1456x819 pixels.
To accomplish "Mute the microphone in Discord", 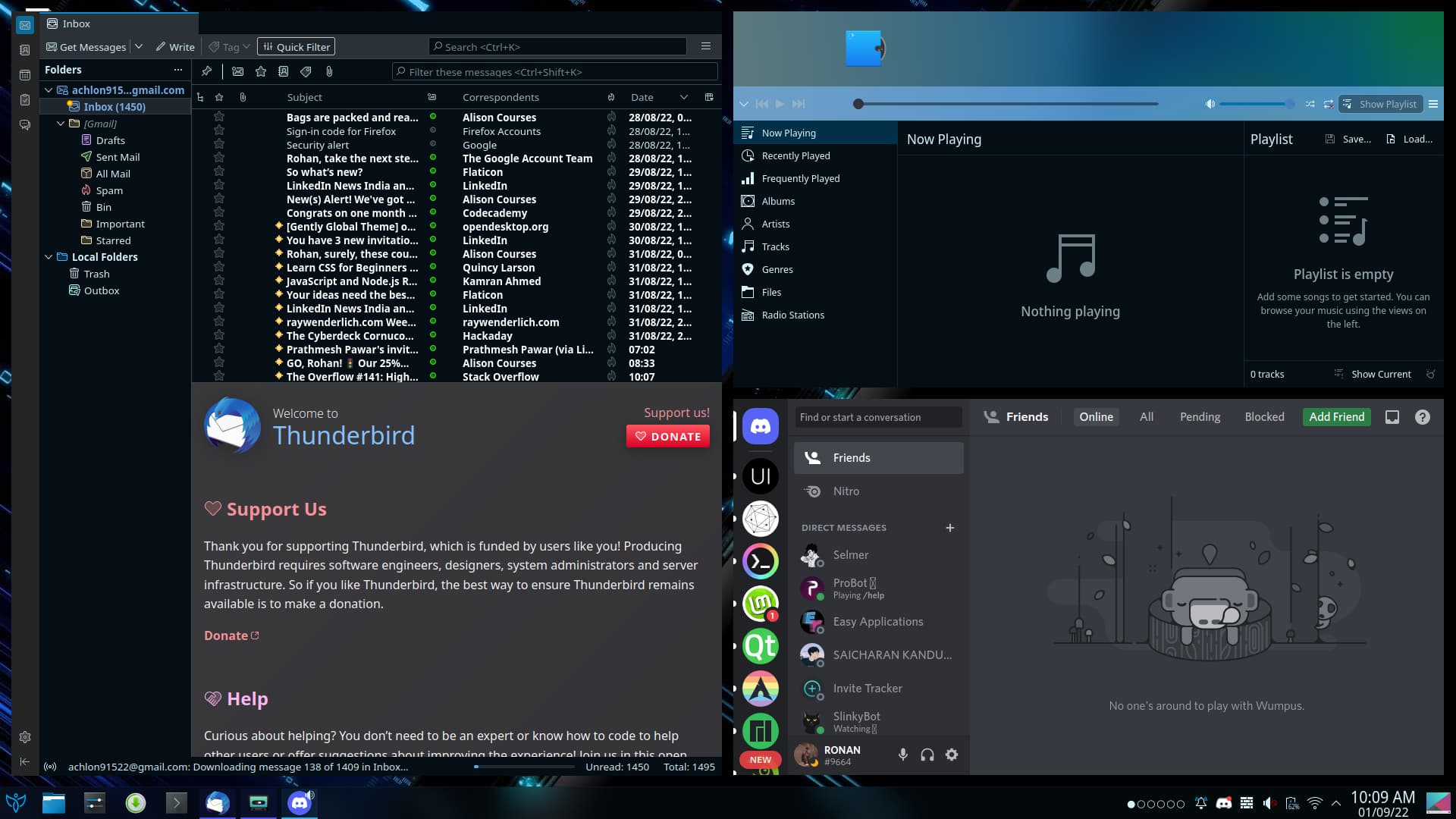I will click(x=902, y=755).
